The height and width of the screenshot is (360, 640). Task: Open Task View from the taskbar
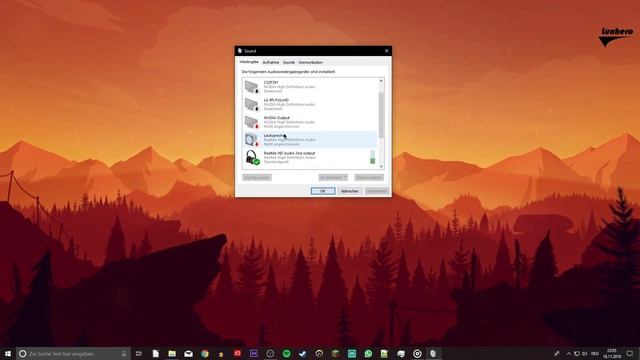click(x=139, y=354)
